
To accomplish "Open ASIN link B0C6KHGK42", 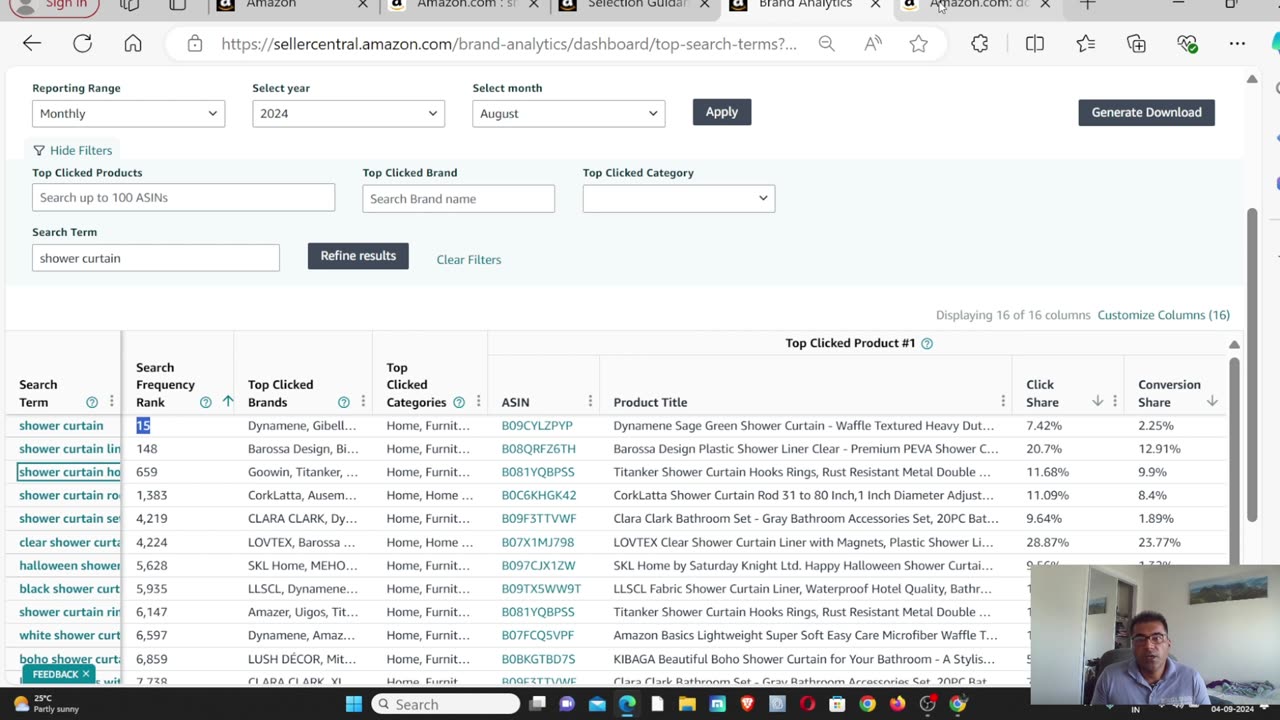I will click(x=538, y=495).
